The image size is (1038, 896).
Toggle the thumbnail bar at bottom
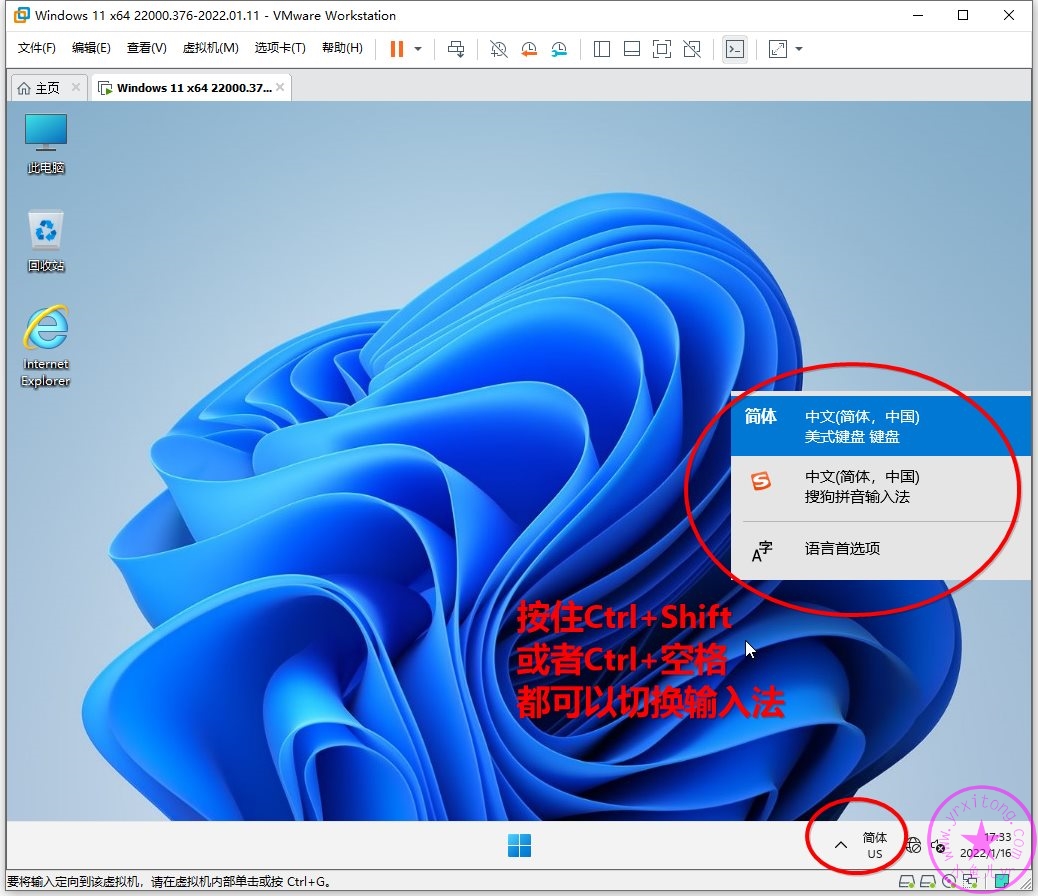632,49
